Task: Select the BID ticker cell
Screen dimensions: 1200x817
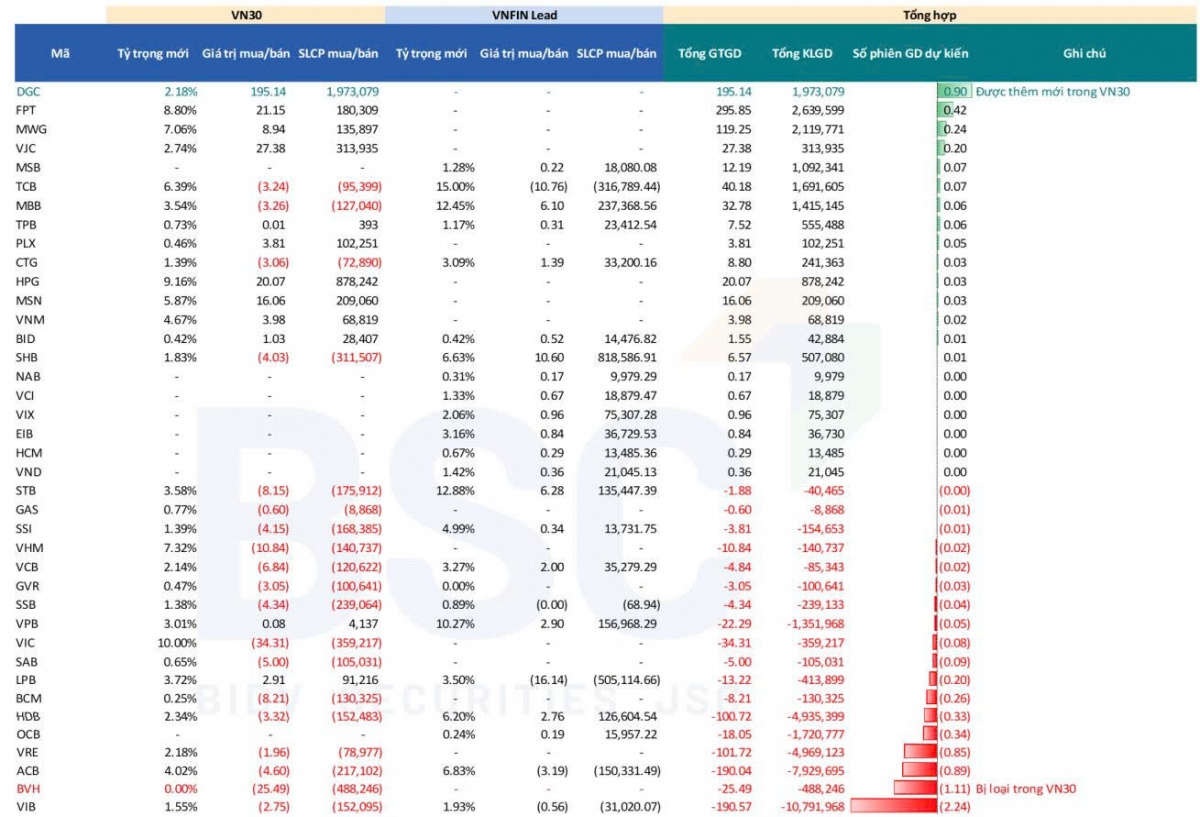Action: pos(26,338)
